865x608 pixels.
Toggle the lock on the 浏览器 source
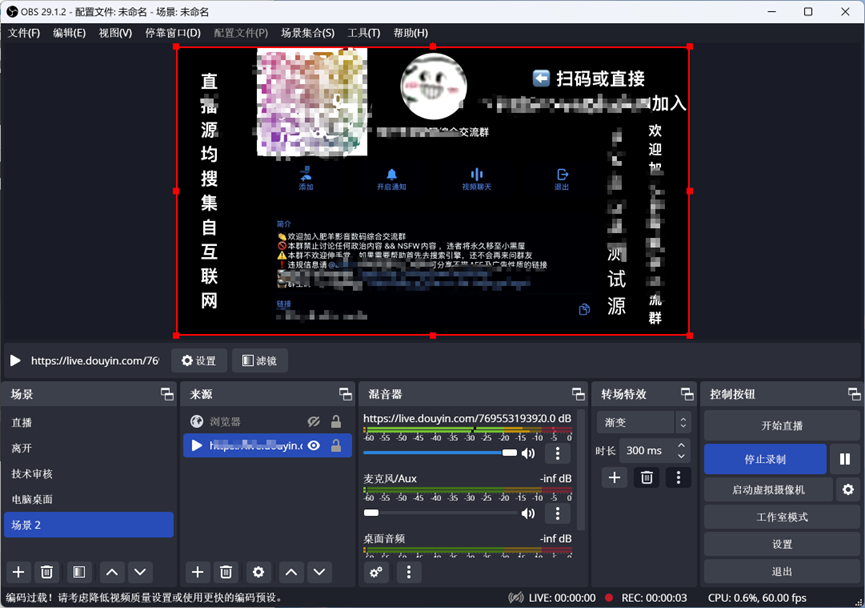click(x=336, y=422)
